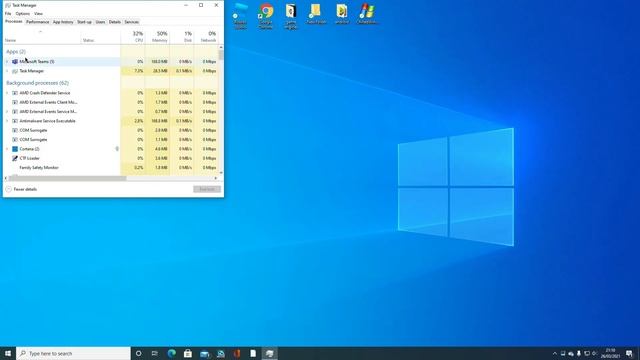Open the clock and date flyout
640x360 pixels.
point(610,353)
